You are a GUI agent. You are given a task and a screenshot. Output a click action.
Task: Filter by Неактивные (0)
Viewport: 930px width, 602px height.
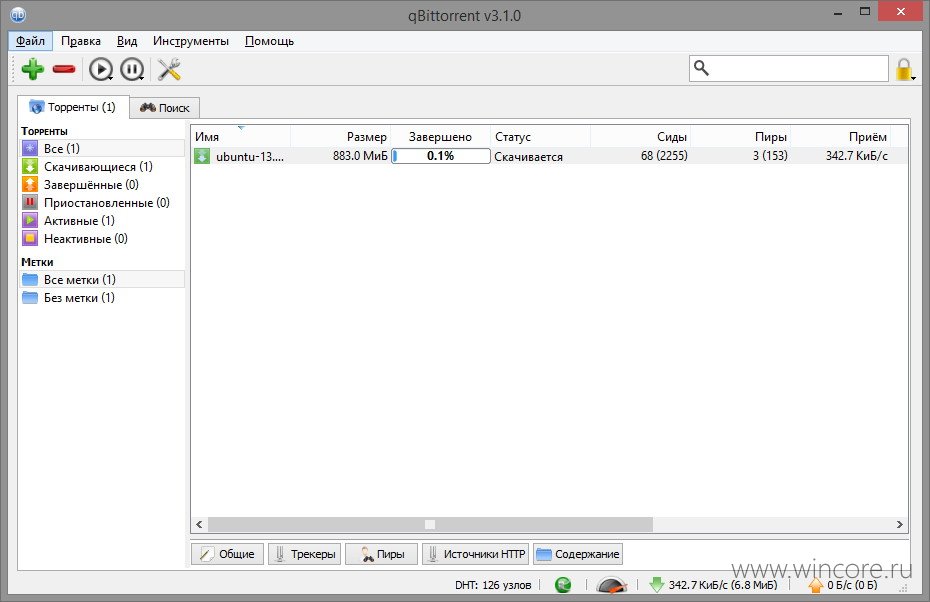tap(102, 238)
